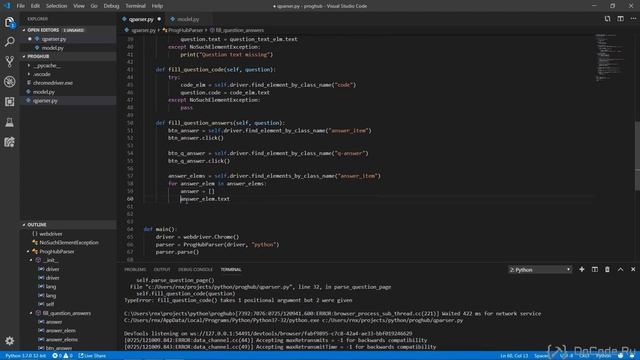Collapse ProgHubParser in the outline
The image size is (640, 360).
[x=29, y=251]
